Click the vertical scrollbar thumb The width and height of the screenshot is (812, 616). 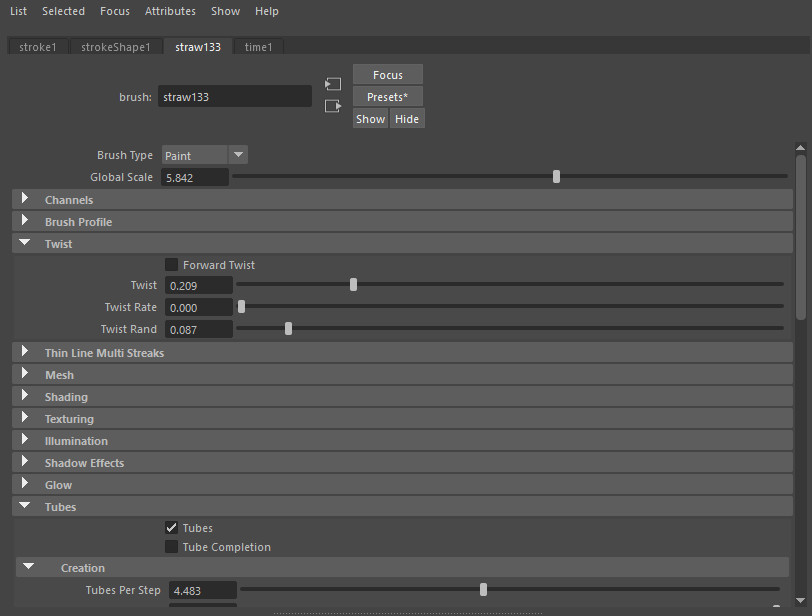pos(801,237)
